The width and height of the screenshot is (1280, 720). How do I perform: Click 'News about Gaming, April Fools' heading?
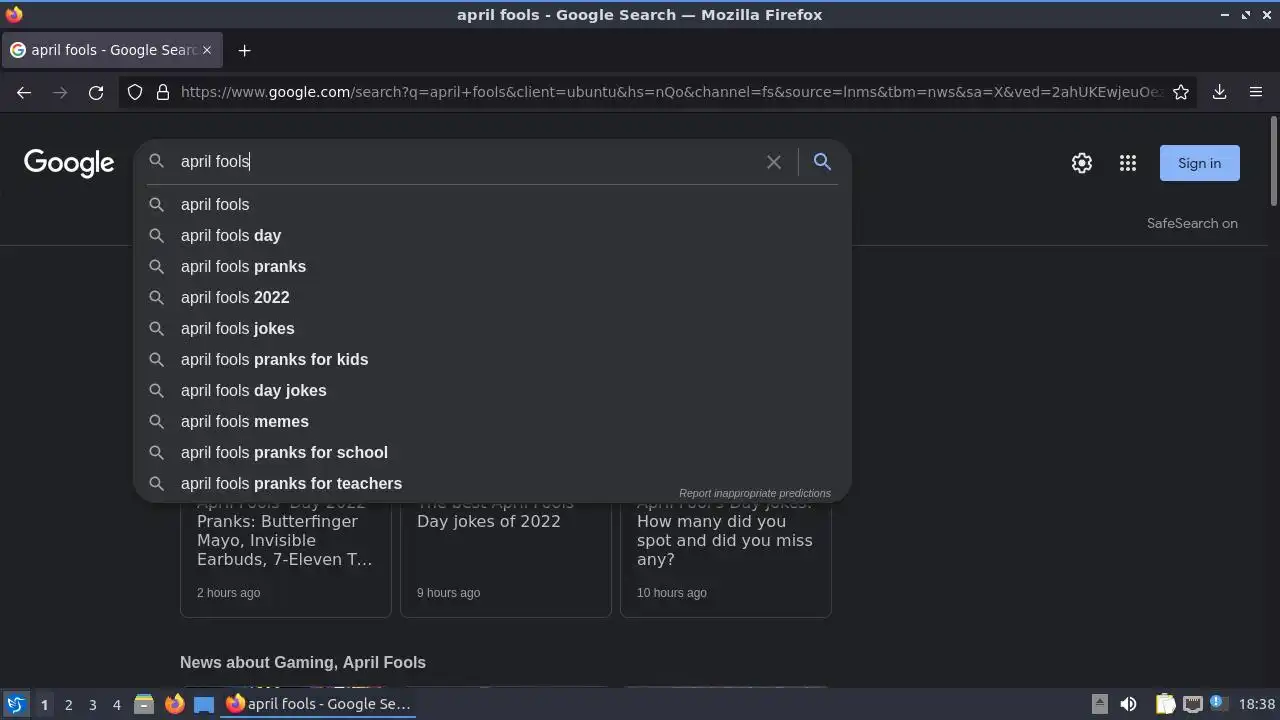click(303, 662)
